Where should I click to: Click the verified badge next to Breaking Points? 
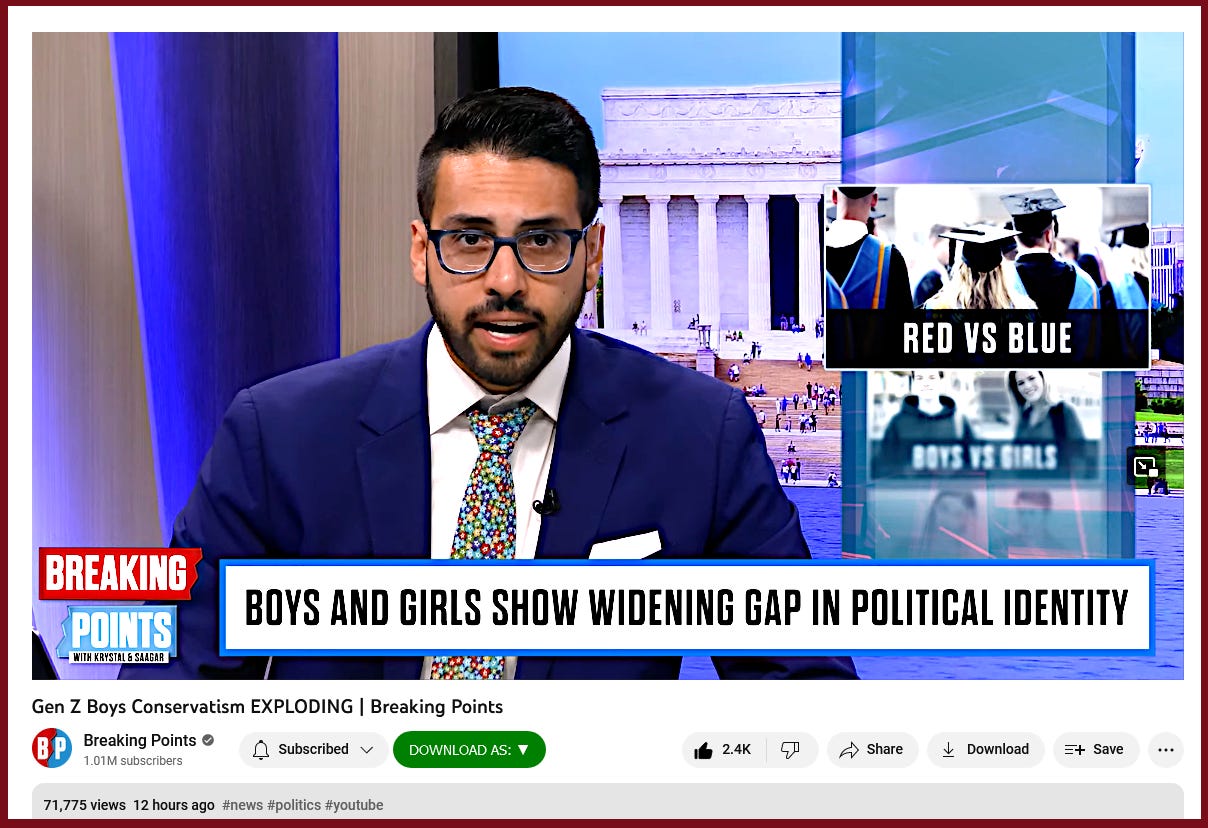point(208,741)
